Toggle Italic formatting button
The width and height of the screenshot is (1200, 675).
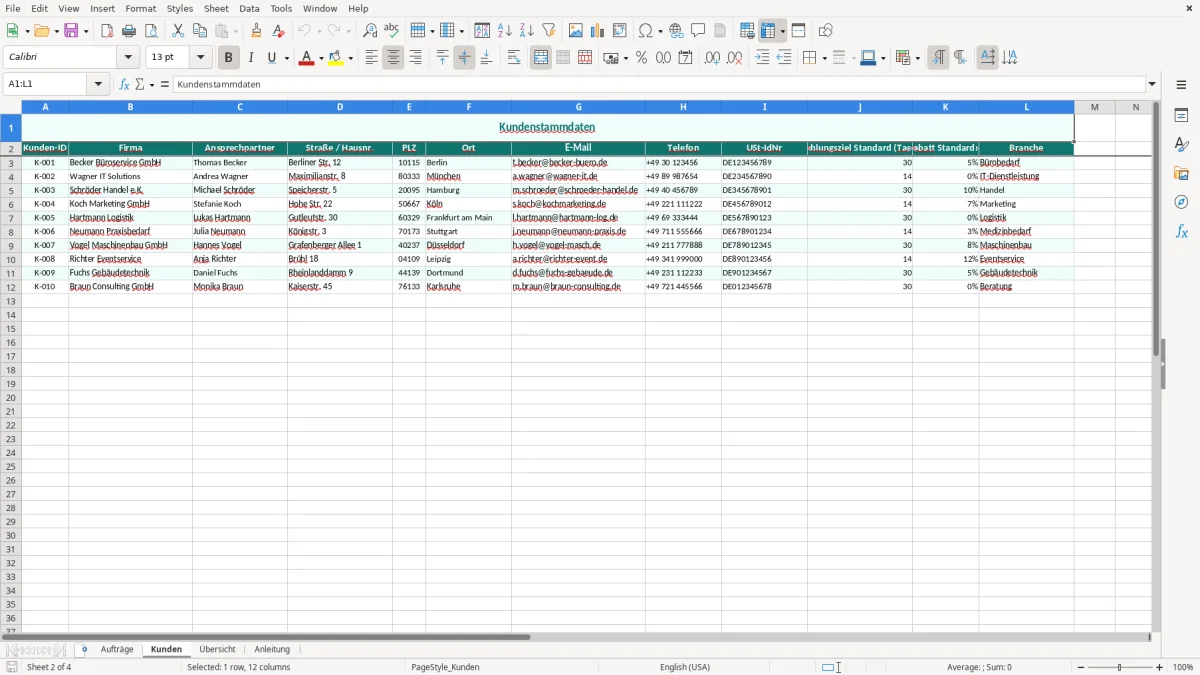point(250,58)
